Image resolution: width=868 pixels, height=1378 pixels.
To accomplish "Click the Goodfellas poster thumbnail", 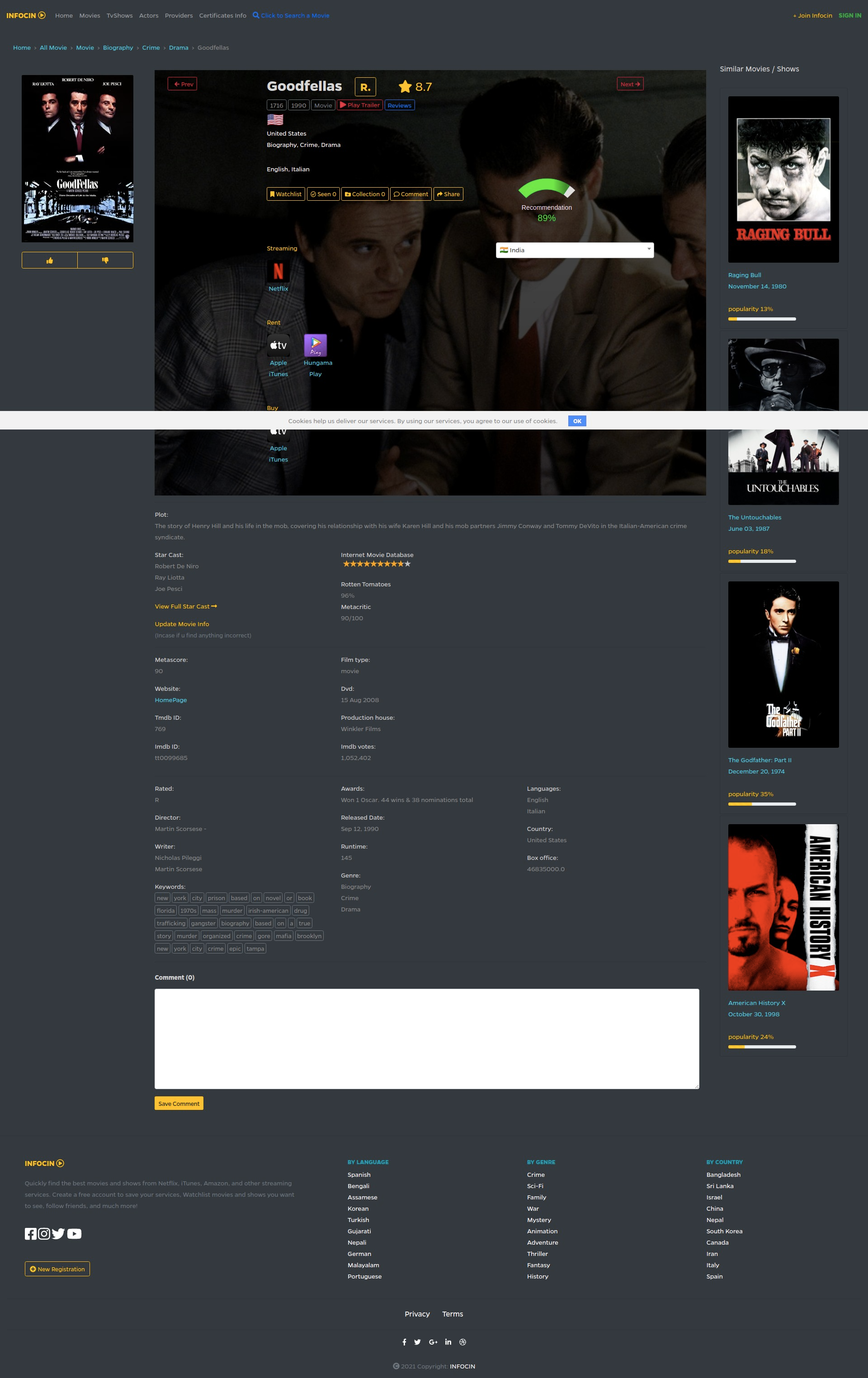I will (x=77, y=159).
